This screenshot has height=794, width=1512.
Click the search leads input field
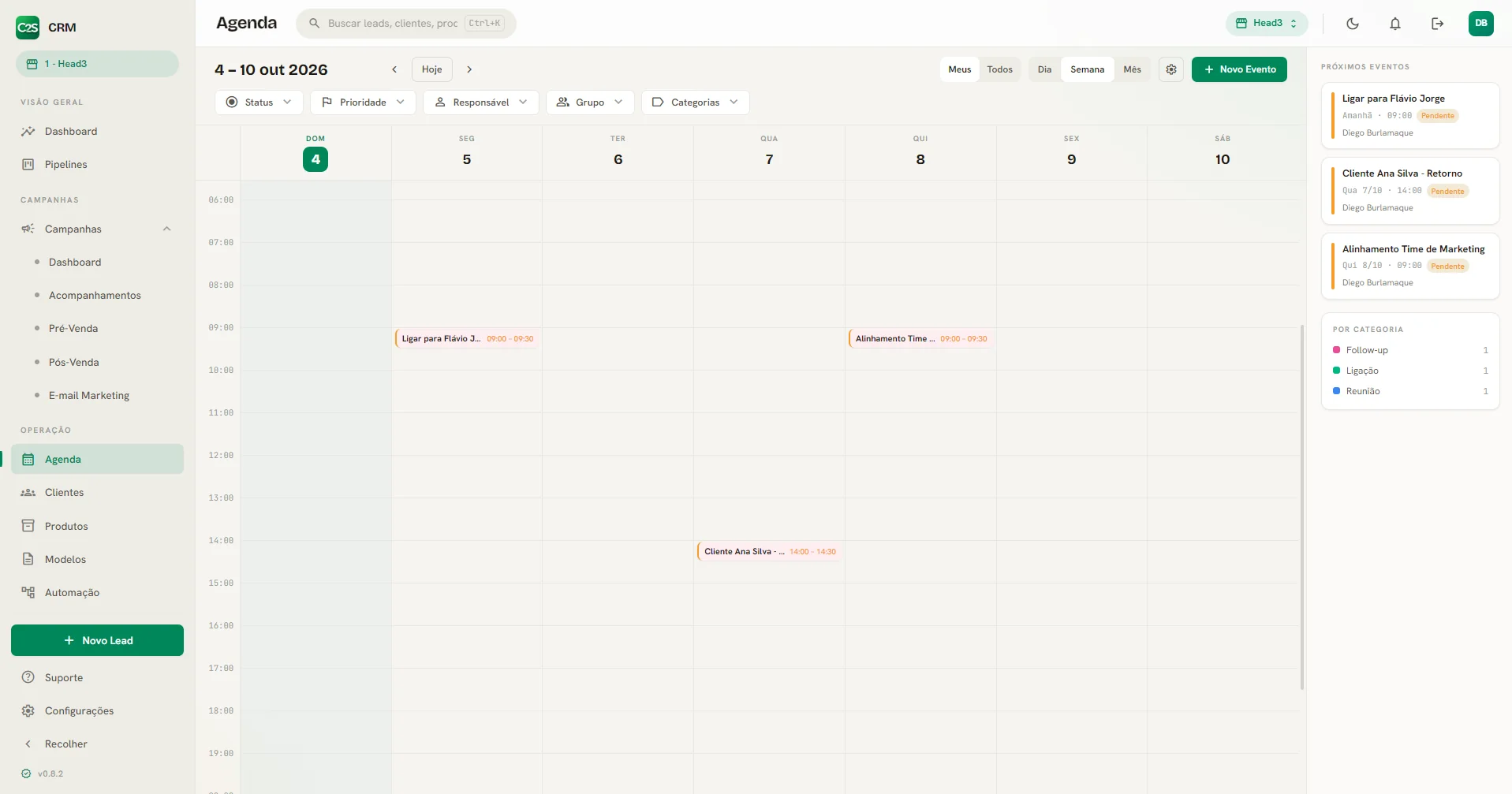(x=406, y=24)
